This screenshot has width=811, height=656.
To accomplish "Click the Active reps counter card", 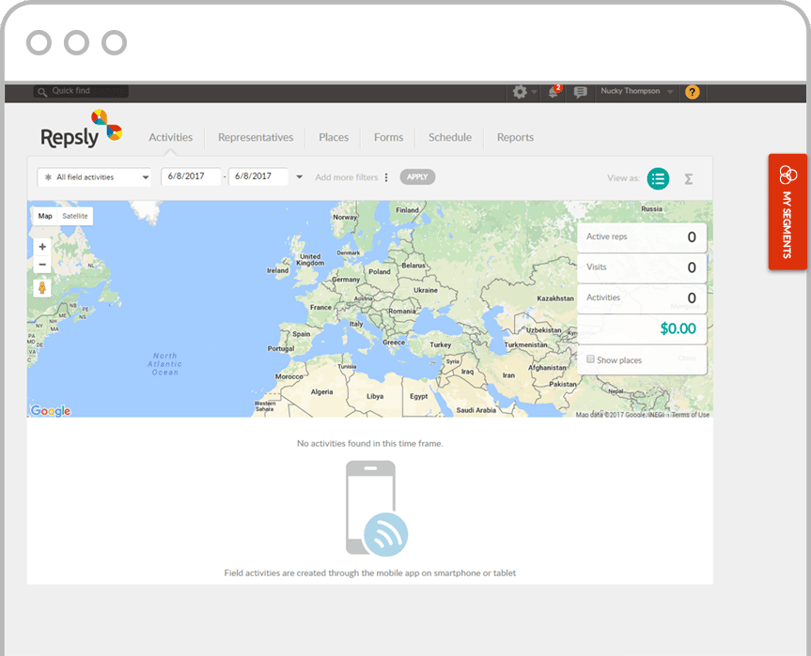I will [x=642, y=237].
